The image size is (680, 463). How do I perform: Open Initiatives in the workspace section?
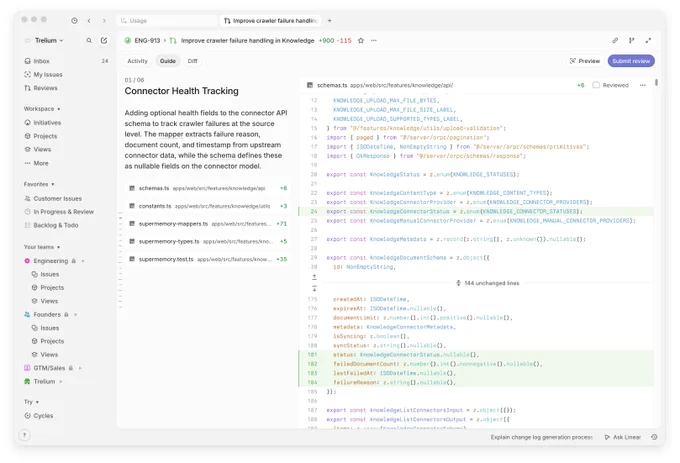tap(66, 123)
